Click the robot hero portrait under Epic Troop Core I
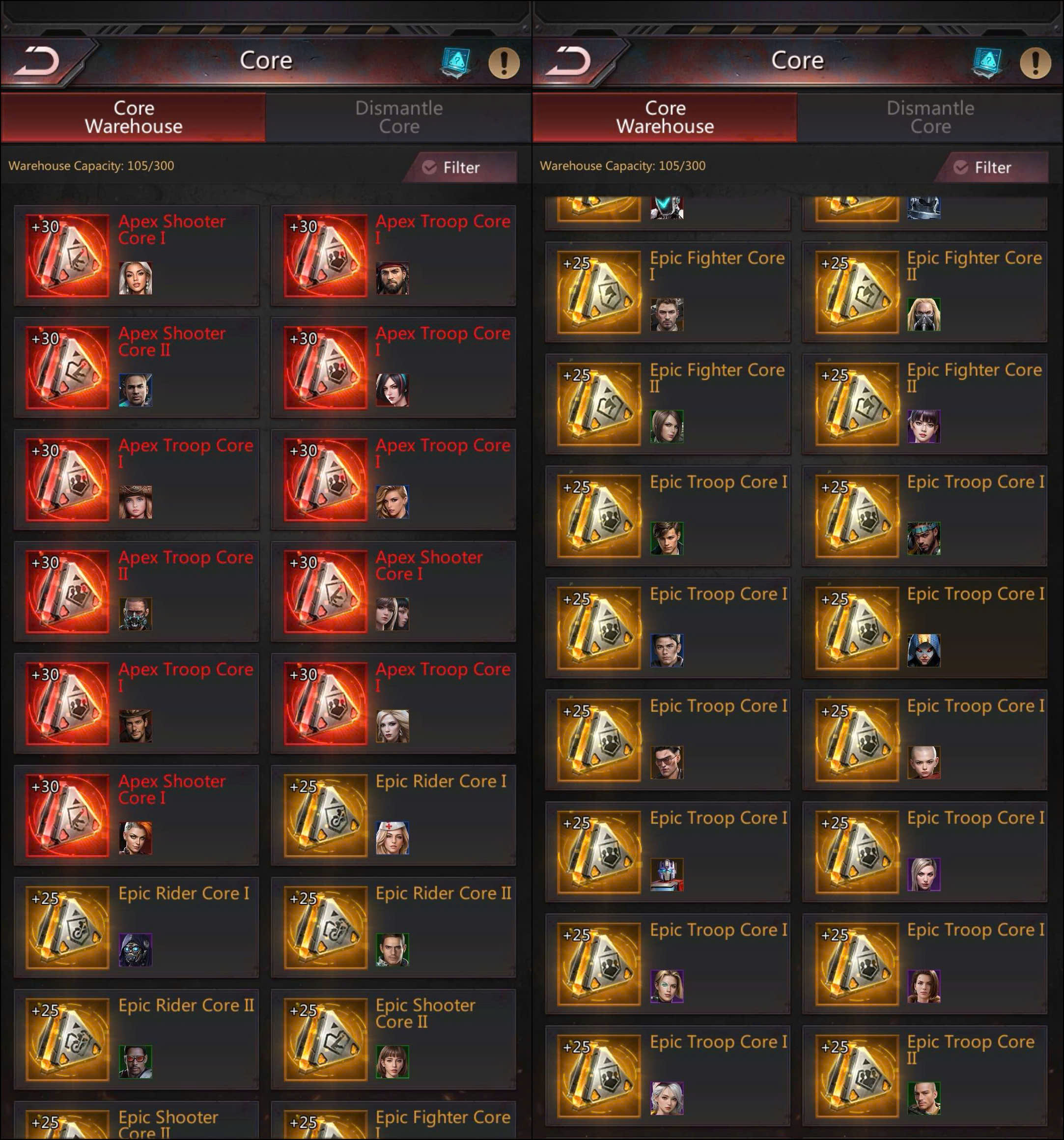The height and width of the screenshot is (1140, 1064). point(667,874)
